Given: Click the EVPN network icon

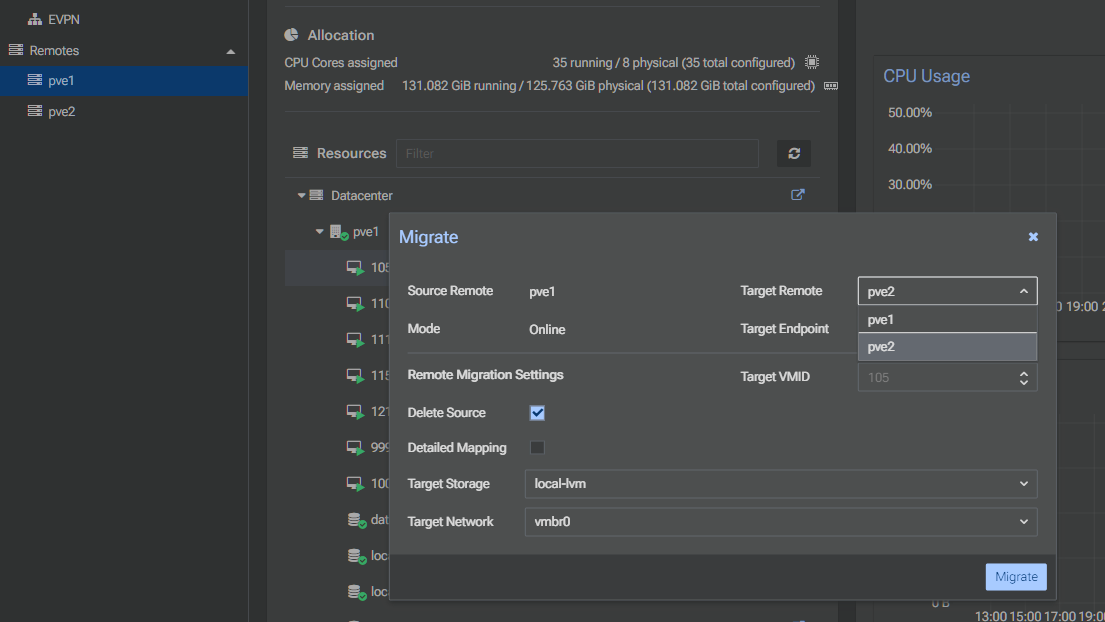Looking at the screenshot, I should pos(35,19).
